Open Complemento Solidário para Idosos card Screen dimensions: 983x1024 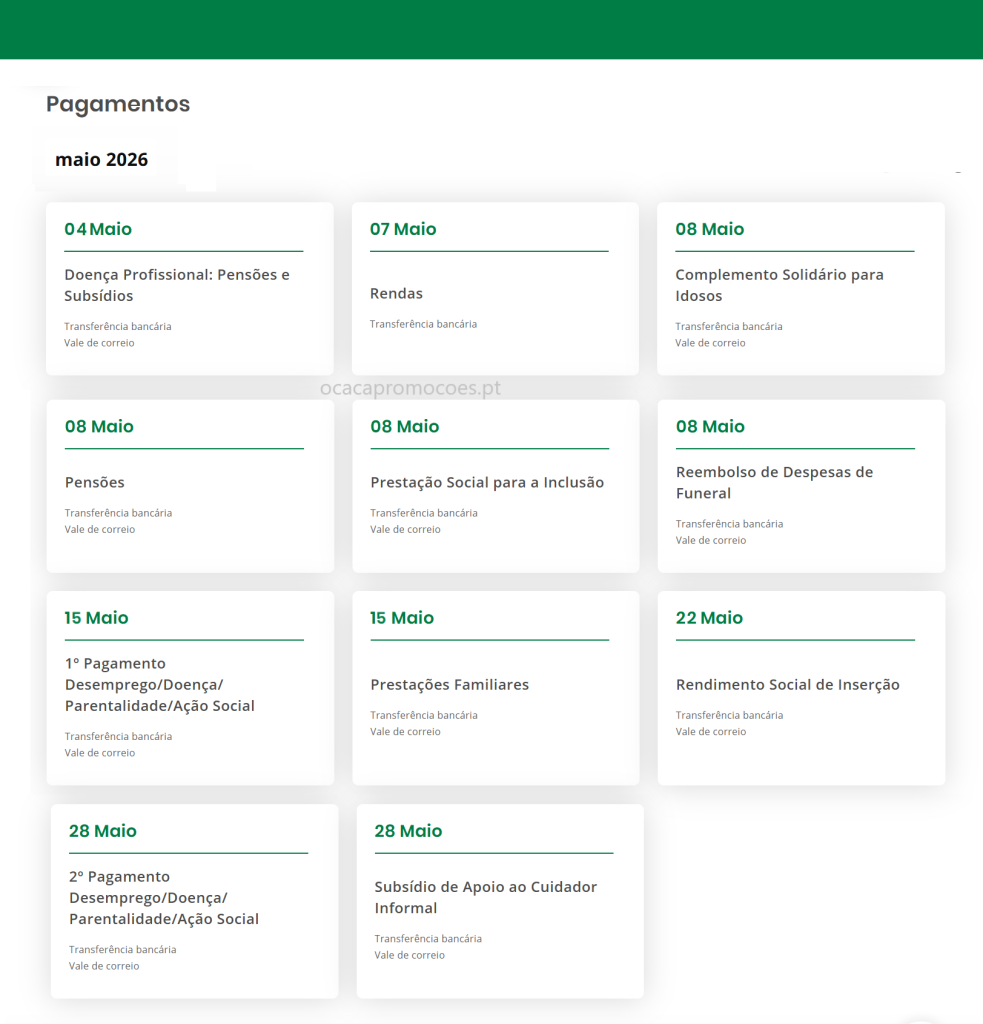tap(779, 285)
